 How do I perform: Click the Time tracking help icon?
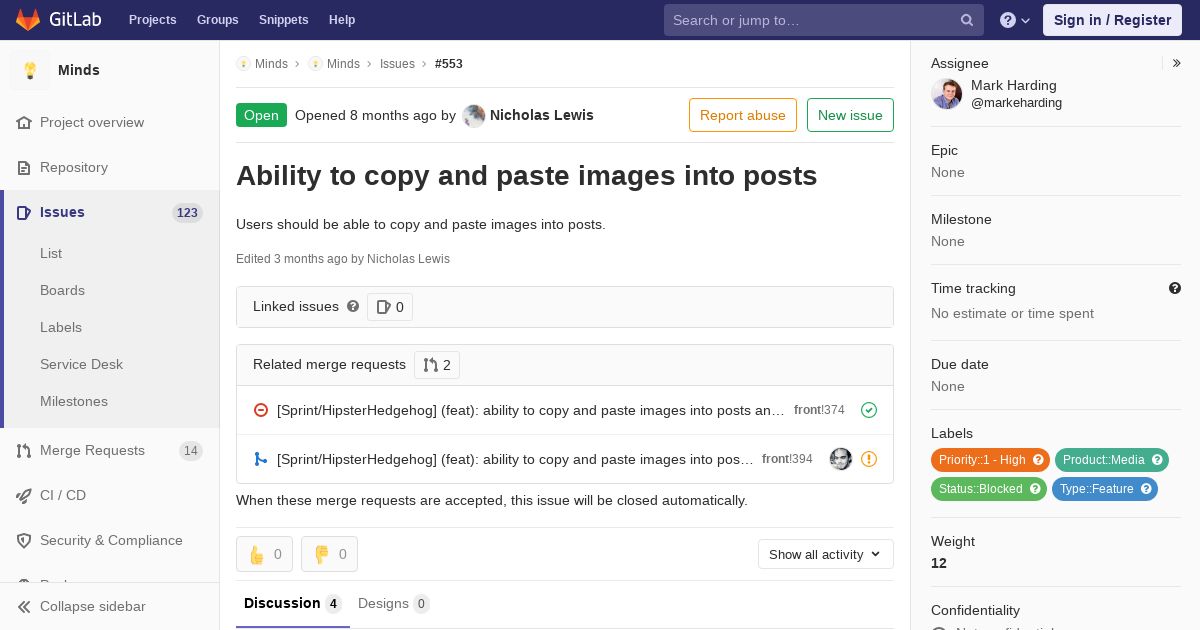[1175, 288]
